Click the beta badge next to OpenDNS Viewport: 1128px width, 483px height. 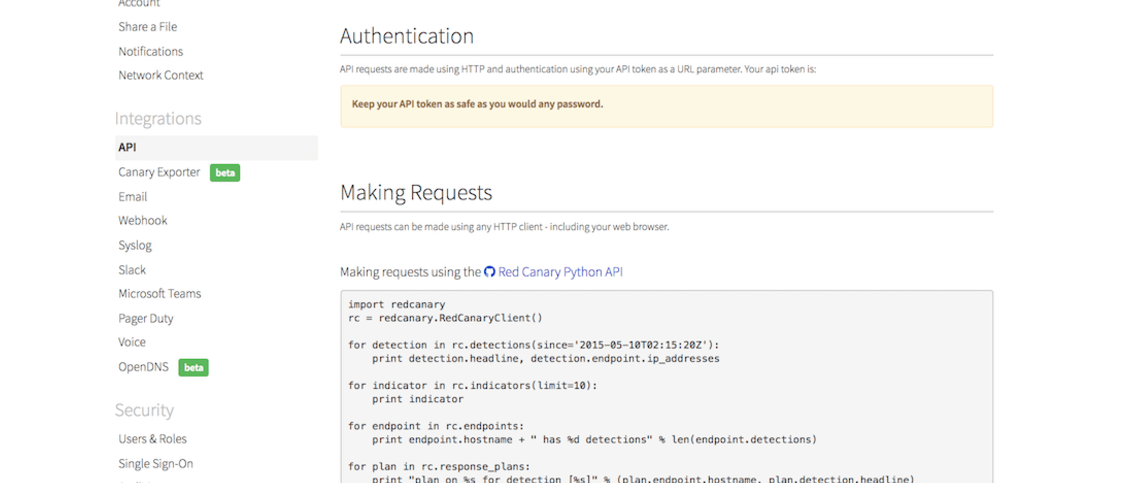193,367
